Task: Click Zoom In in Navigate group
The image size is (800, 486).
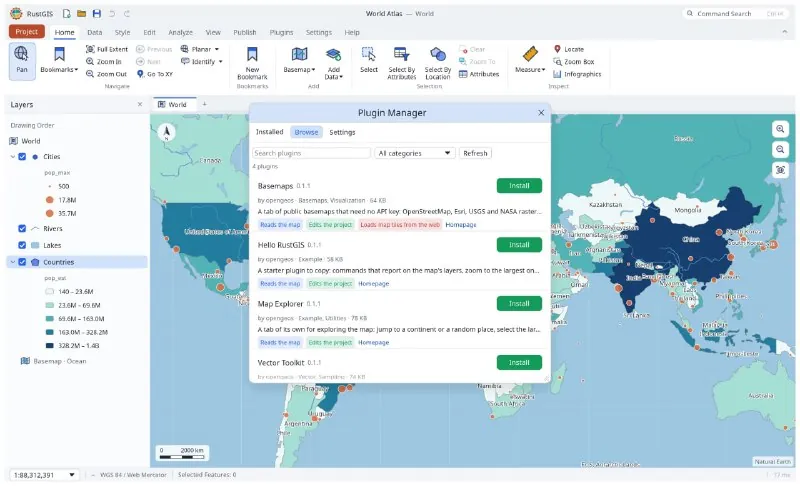Action: coord(104,61)
